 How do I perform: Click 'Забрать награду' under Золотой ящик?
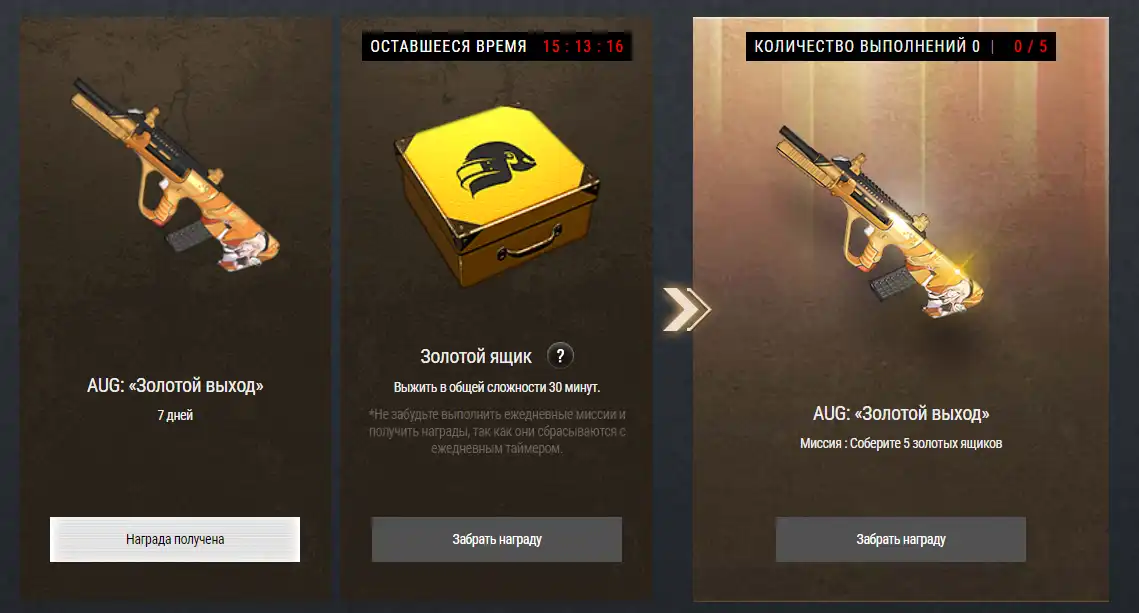click(x=497, y=539)
